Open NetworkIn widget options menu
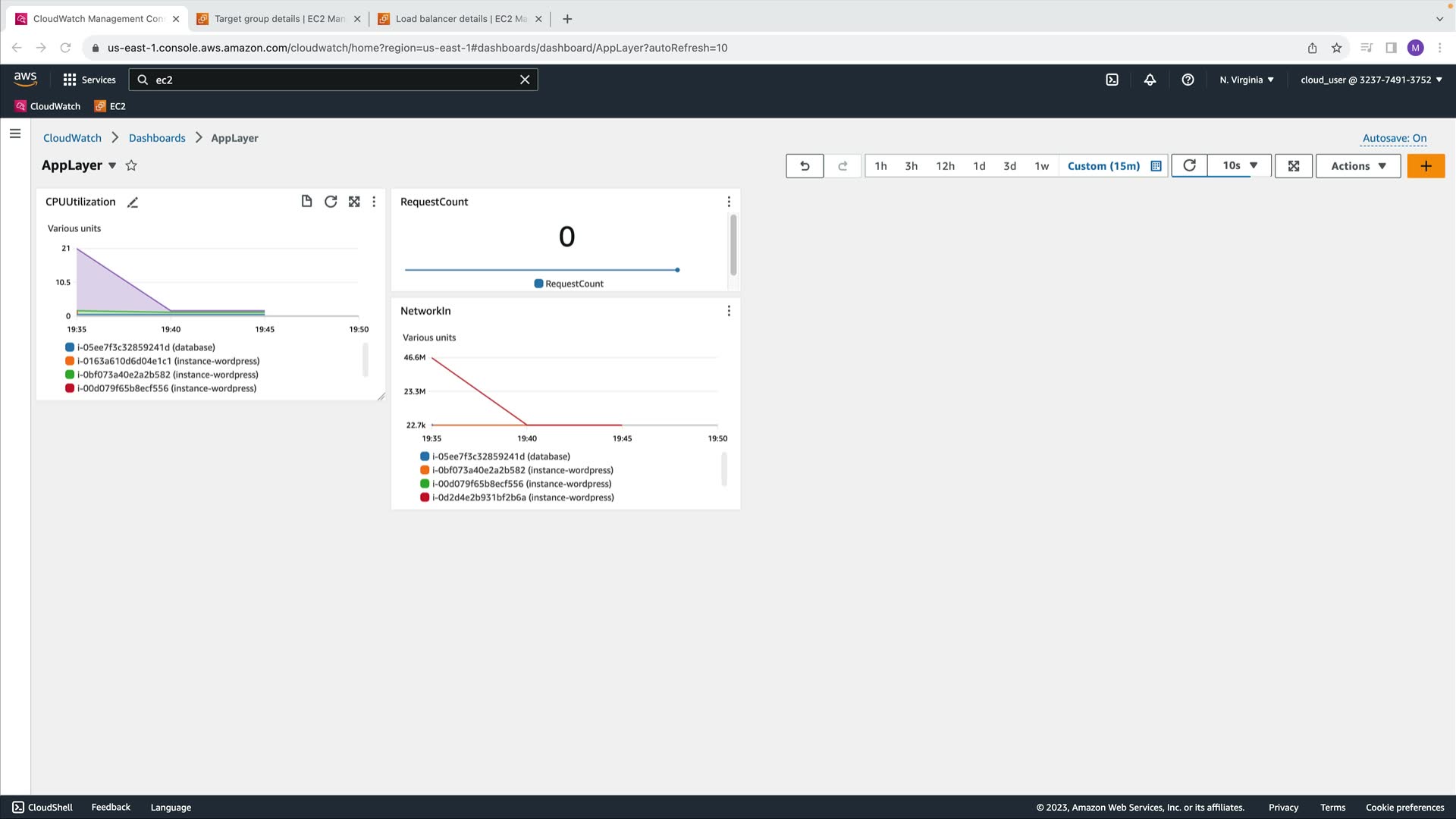The image size is (1456, 819). (729, 311)
